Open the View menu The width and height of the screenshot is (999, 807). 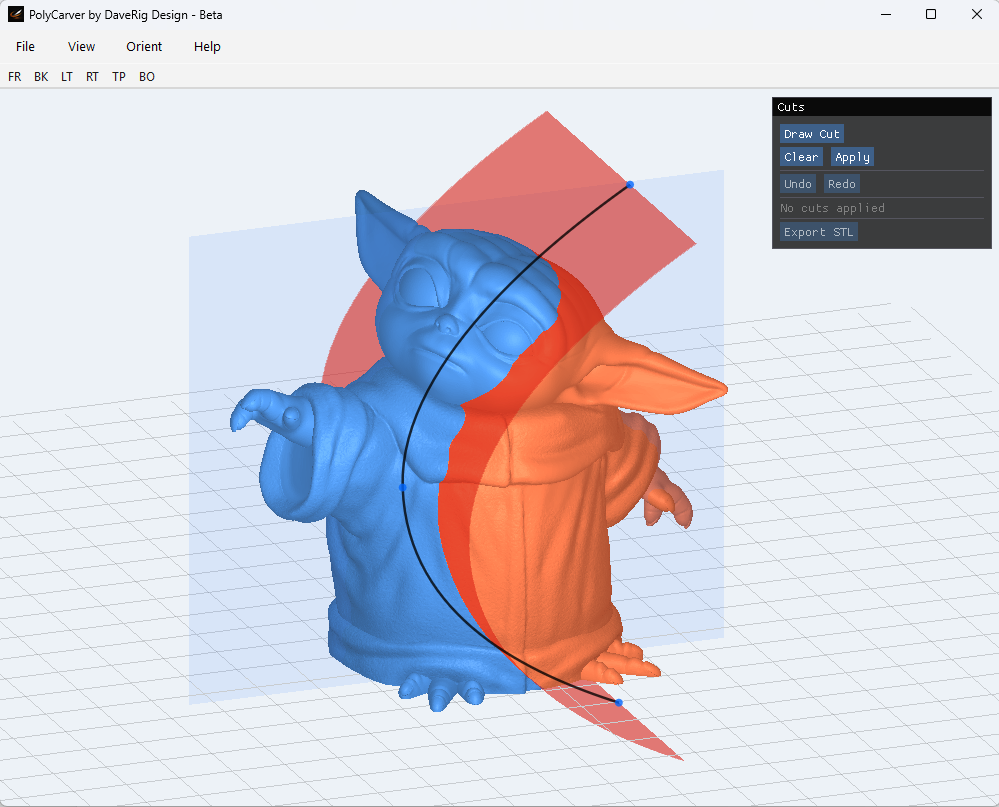81,46
